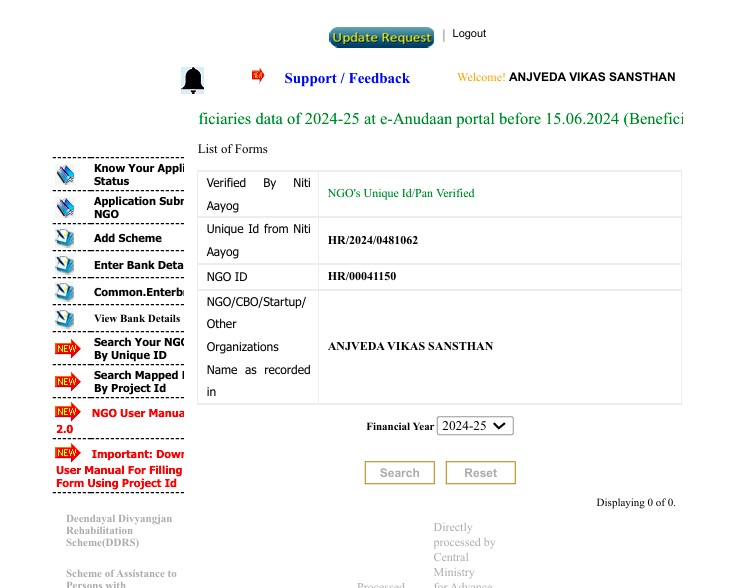Click the book icon beside Application Submitted by NGO
Image resolution: width=730 pixels, height=588 pixels.
click(x=66, y=208)
